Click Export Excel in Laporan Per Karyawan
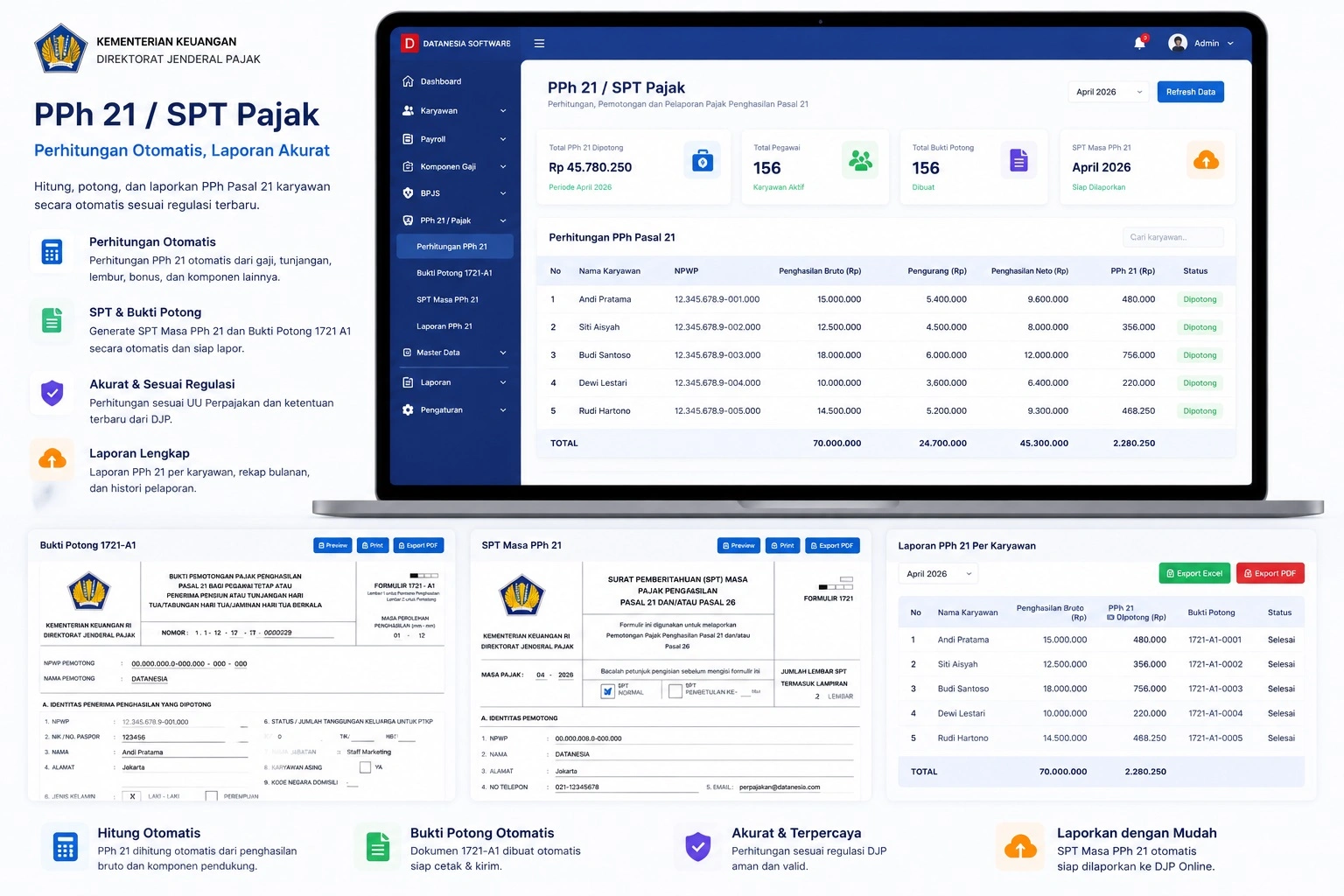 point(1194,573)
